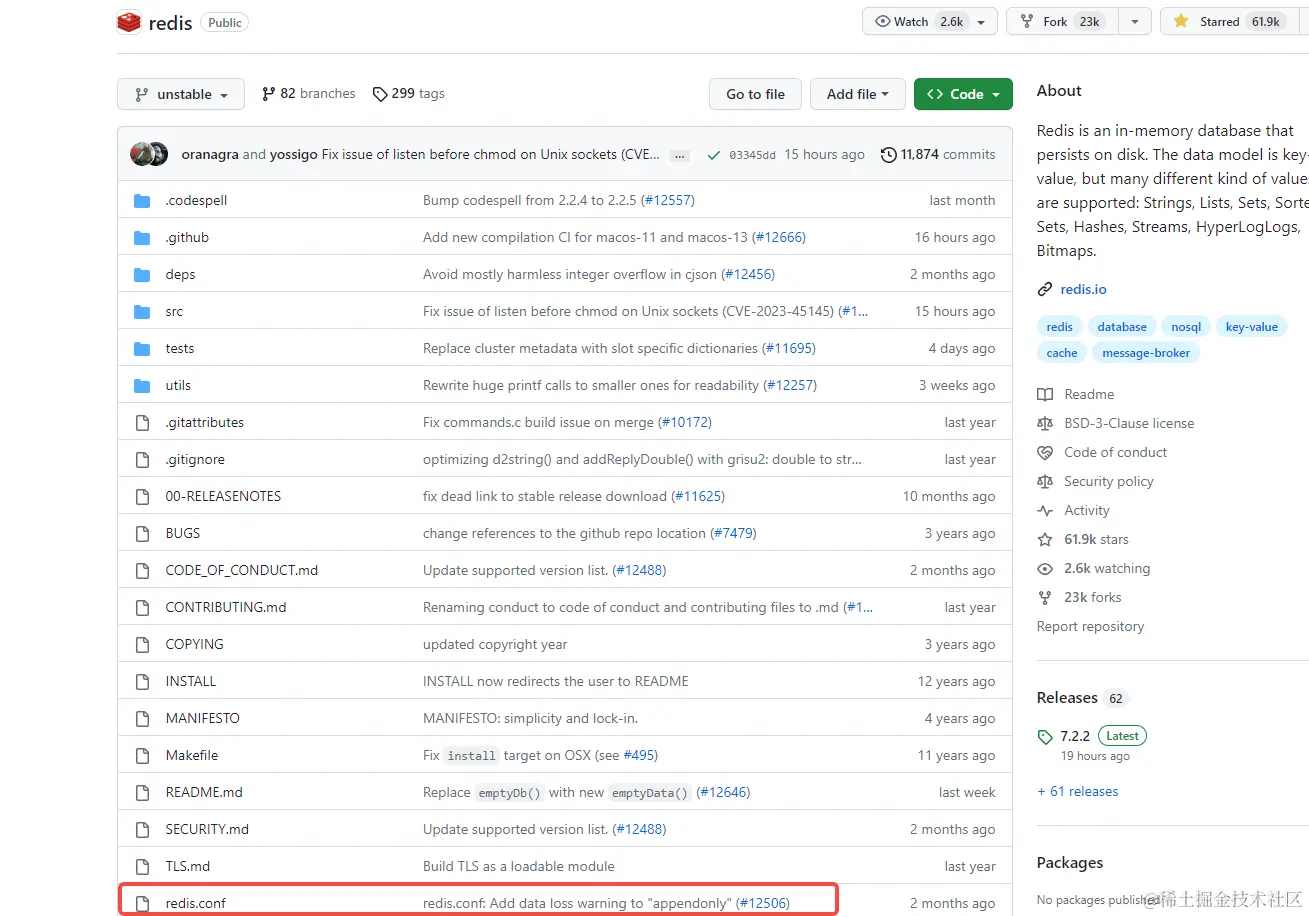Viewport: 1309px width, 916px height.
Task: Open the Security policy link
Action: point(1109,482)
